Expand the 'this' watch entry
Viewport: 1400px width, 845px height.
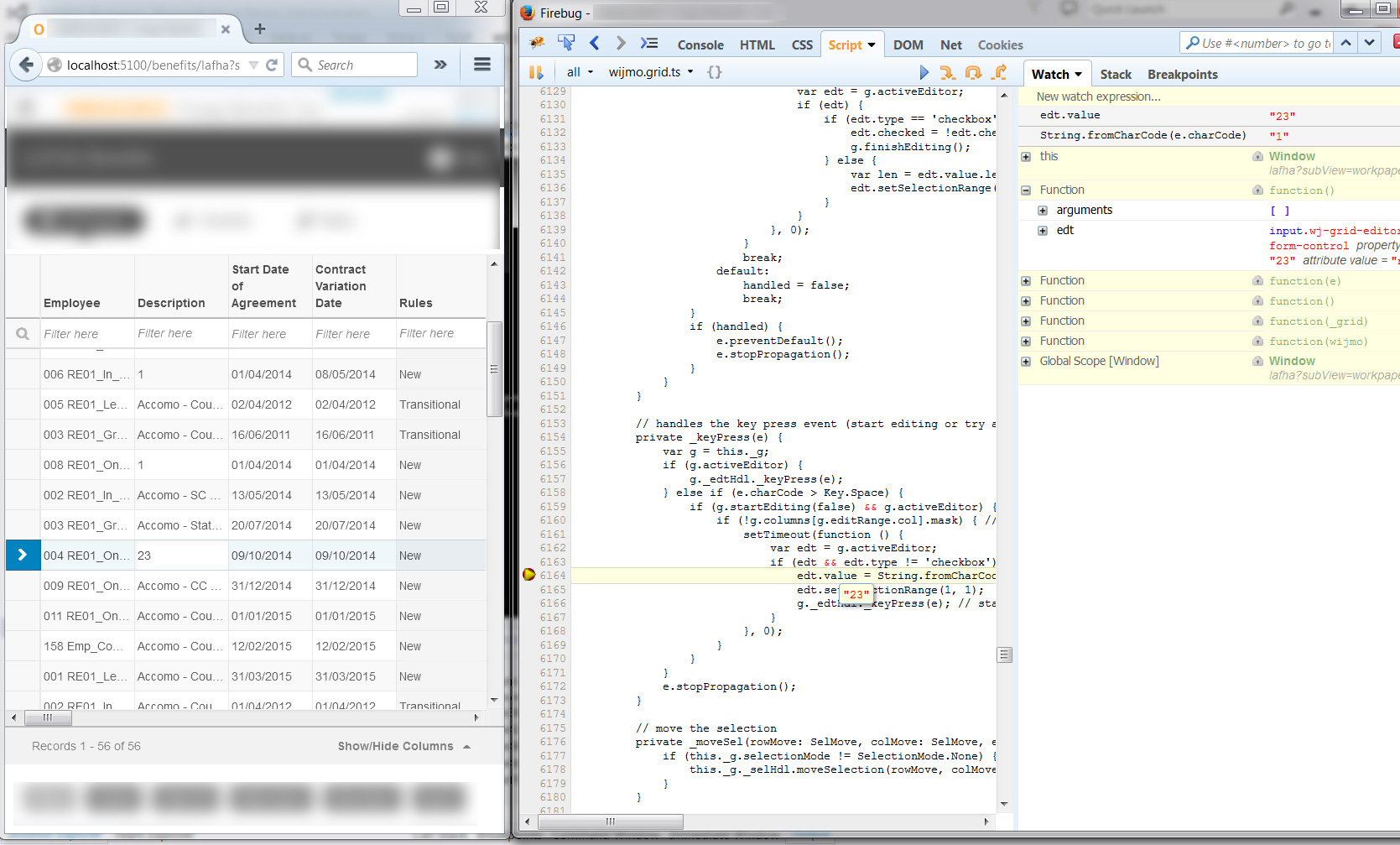click(x=1026, y=157)
